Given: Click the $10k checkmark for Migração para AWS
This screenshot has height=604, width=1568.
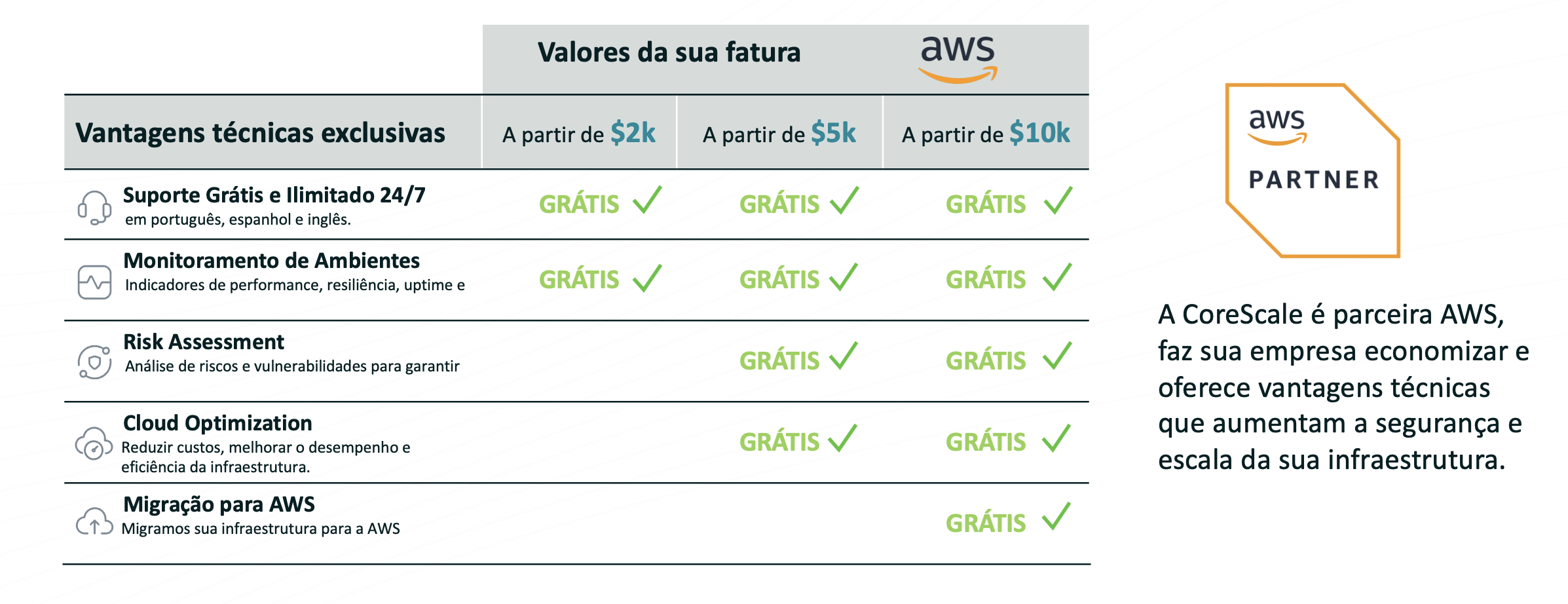Looking at the screenshot, I should click(1056, 517).
